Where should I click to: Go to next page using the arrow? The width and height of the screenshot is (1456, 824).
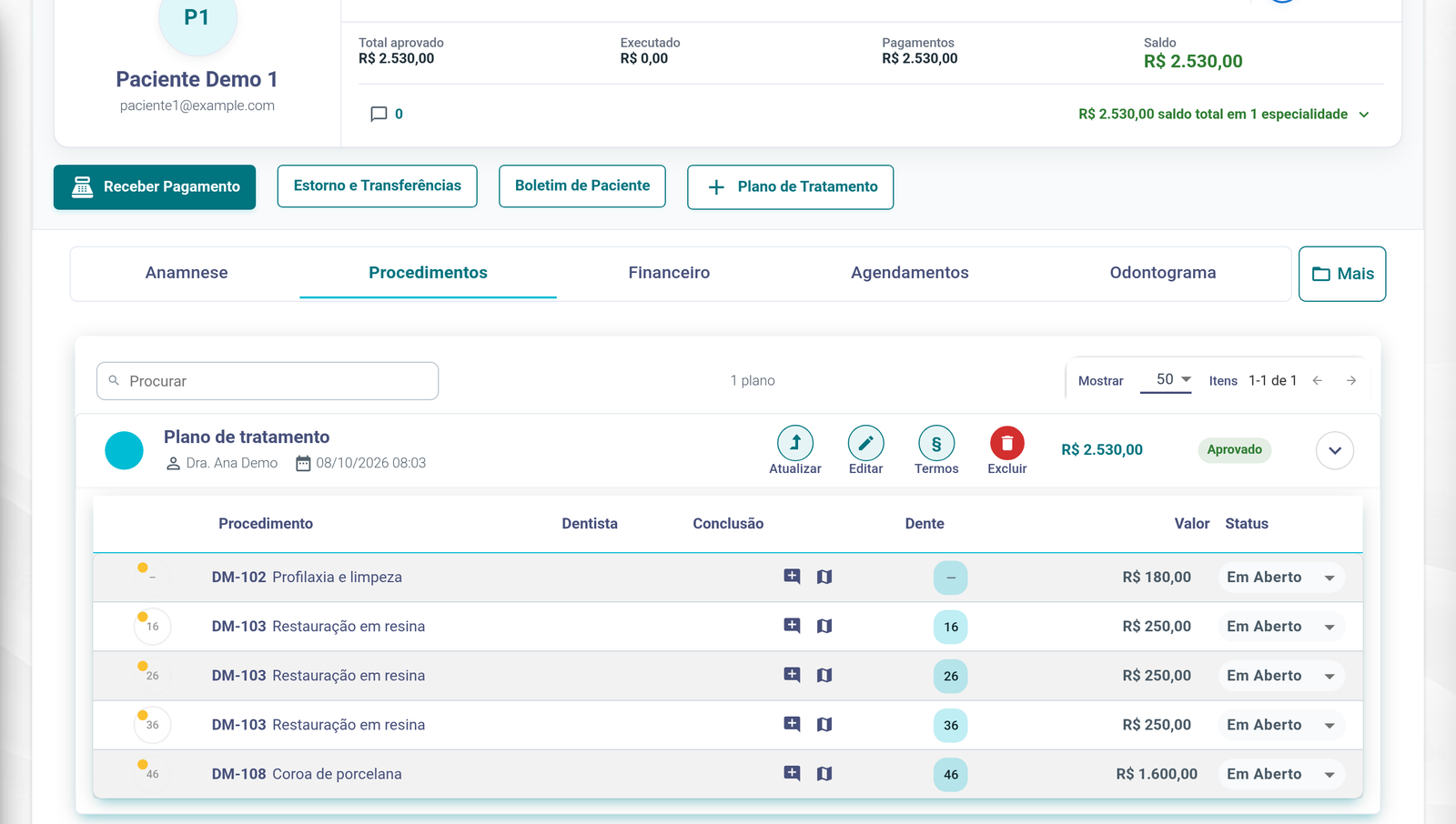click(x=1351, y=380)
